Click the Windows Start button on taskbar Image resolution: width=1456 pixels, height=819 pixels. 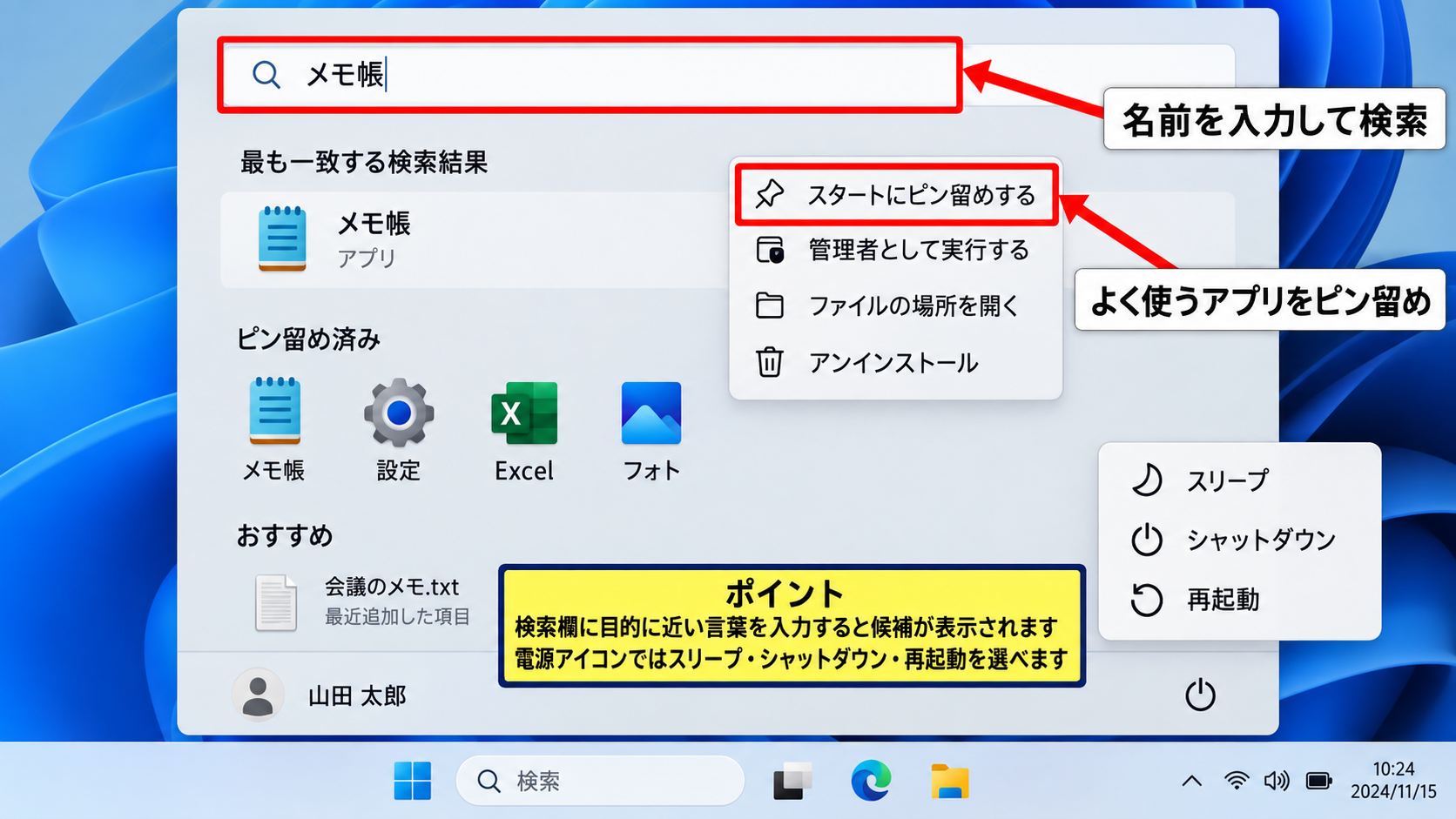pyautogui.click(x=413, y=781)
